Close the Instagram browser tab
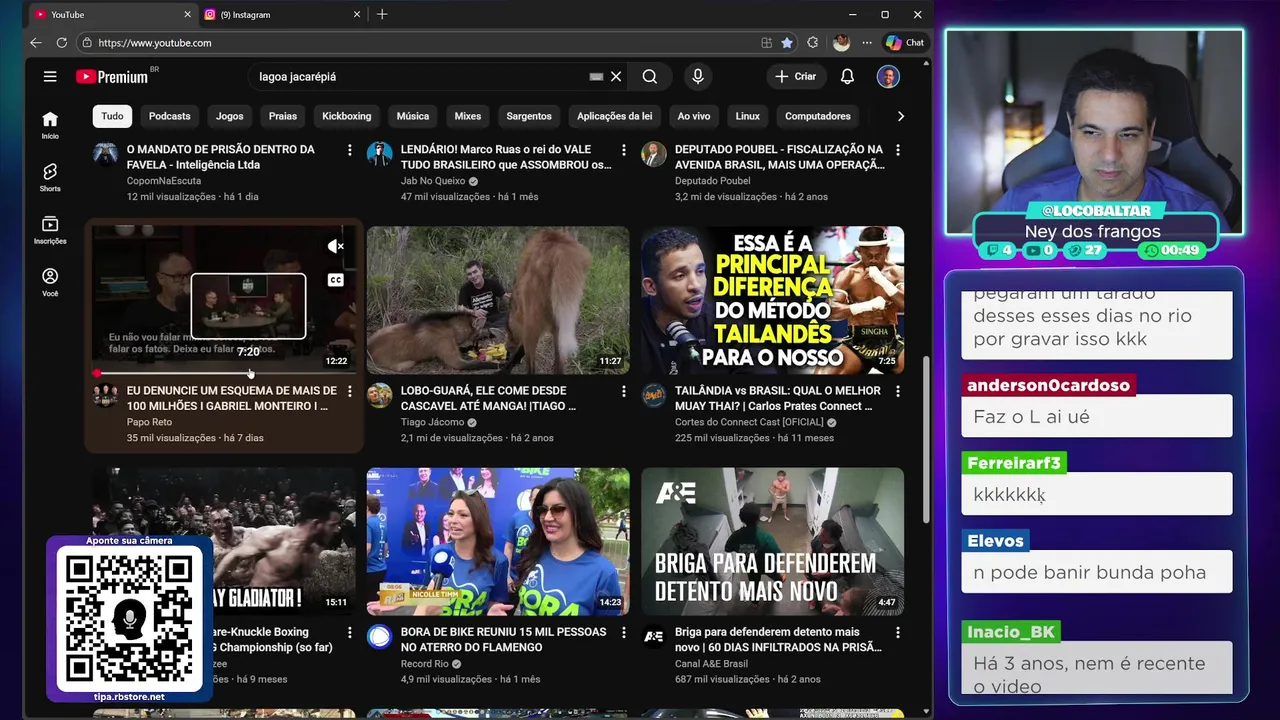This screenshot has height=720, width=1280. point(358,15)
